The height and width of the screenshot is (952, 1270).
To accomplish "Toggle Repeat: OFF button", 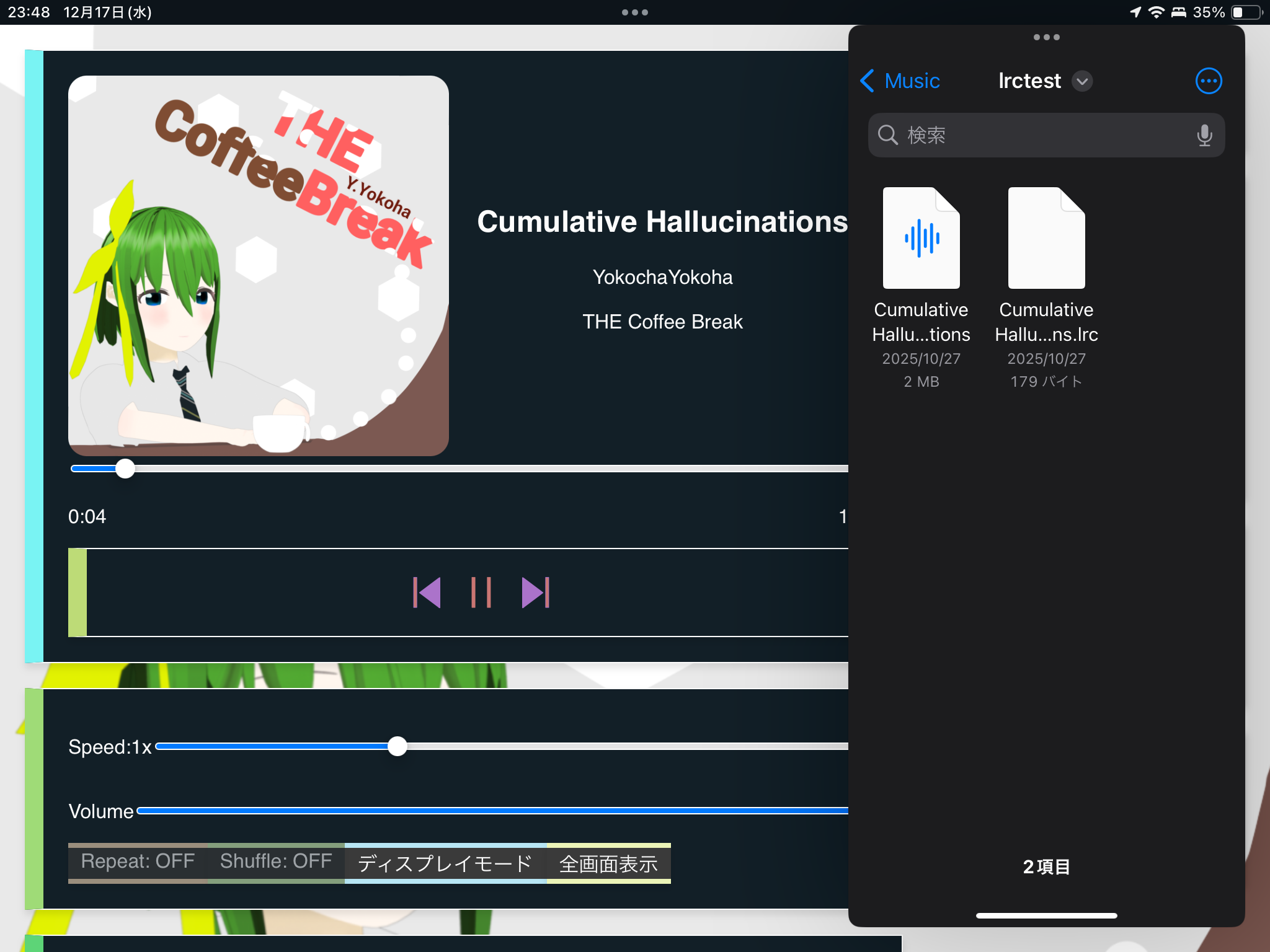I will pyautogui.click(x=138, y=862).
